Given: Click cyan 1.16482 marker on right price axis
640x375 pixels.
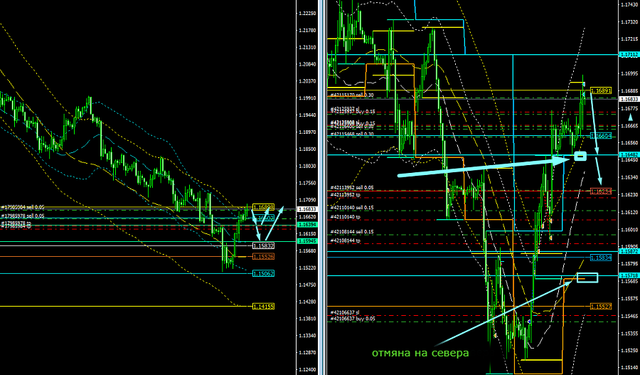Looking at the screenshot, I should tap(629, 154).
